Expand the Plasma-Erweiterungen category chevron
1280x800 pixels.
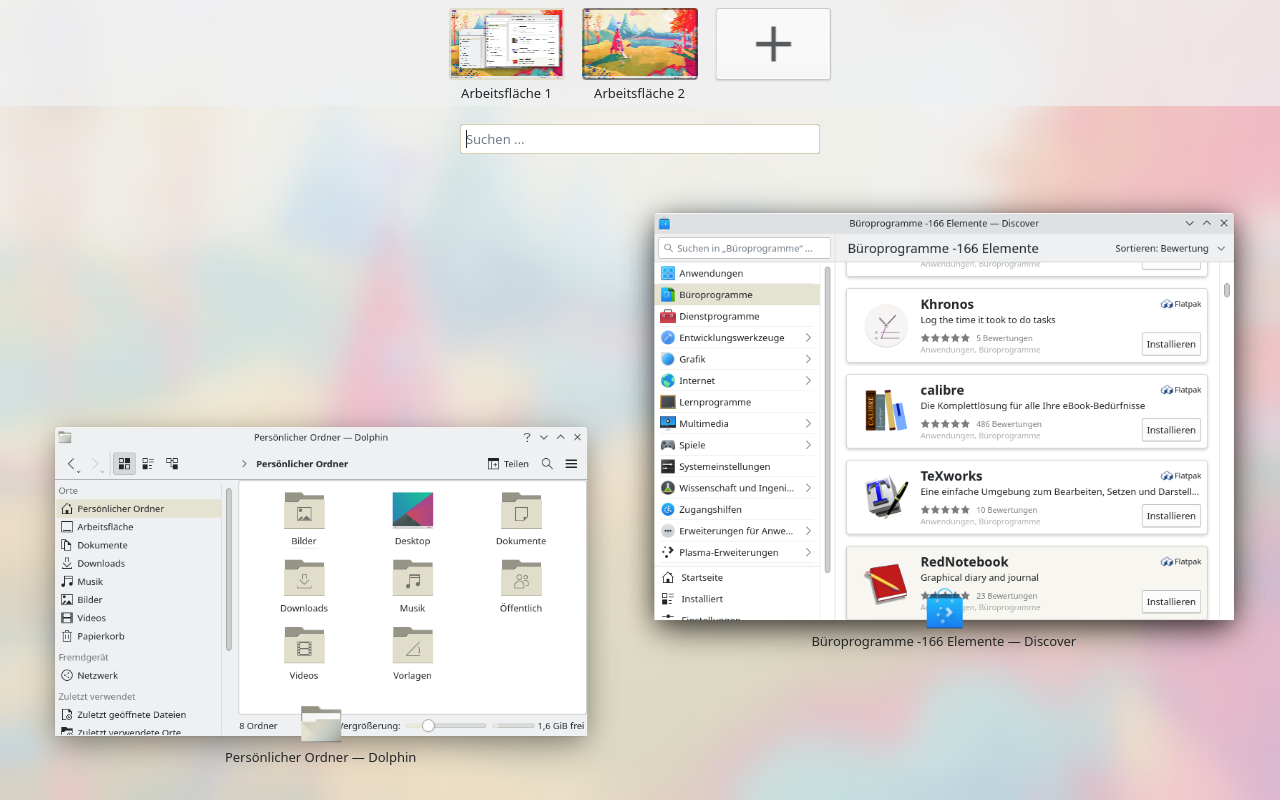[x=808, y=553]
